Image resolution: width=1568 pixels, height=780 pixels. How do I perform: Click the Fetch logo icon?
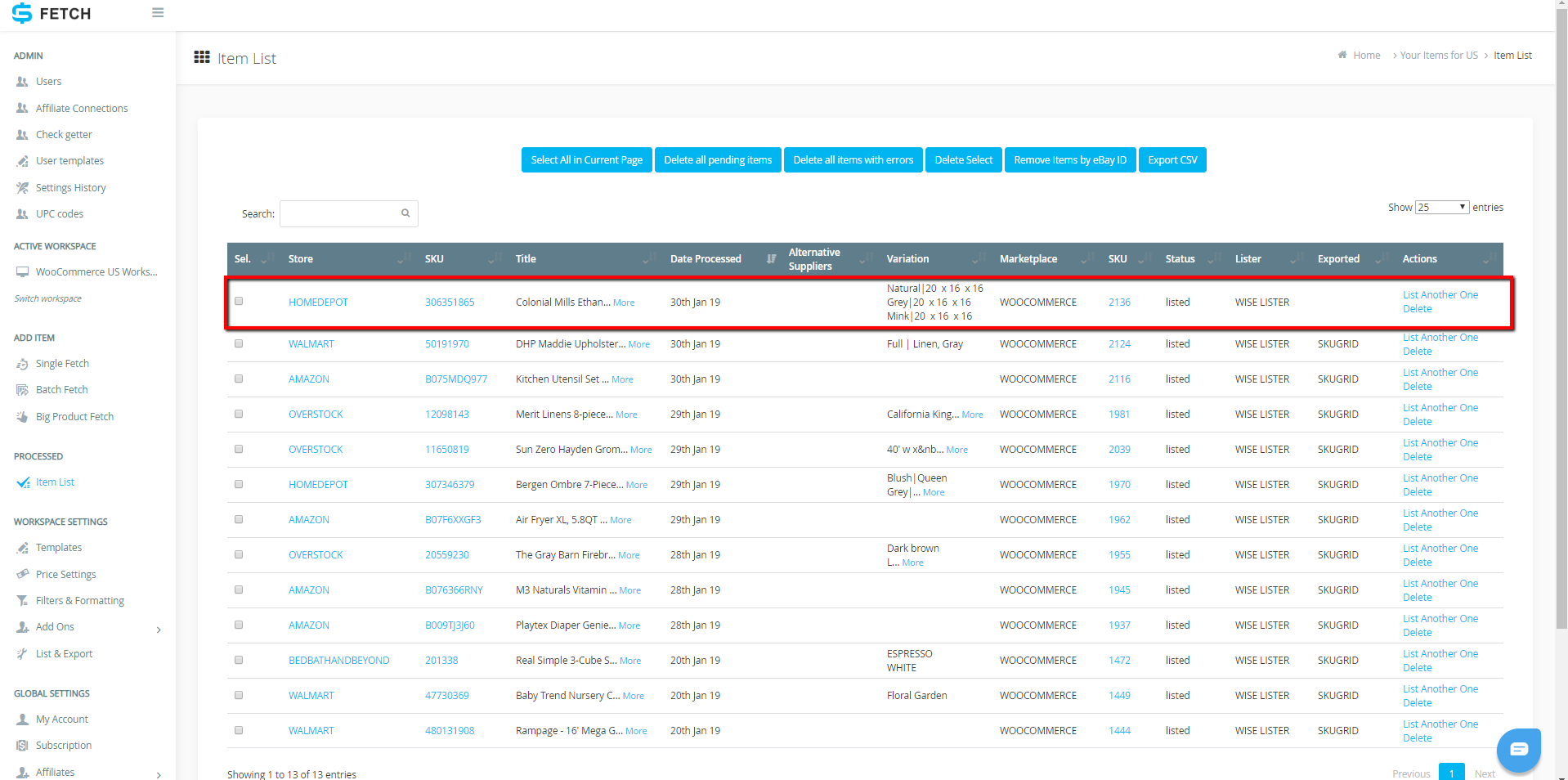[x=22, y=13]
